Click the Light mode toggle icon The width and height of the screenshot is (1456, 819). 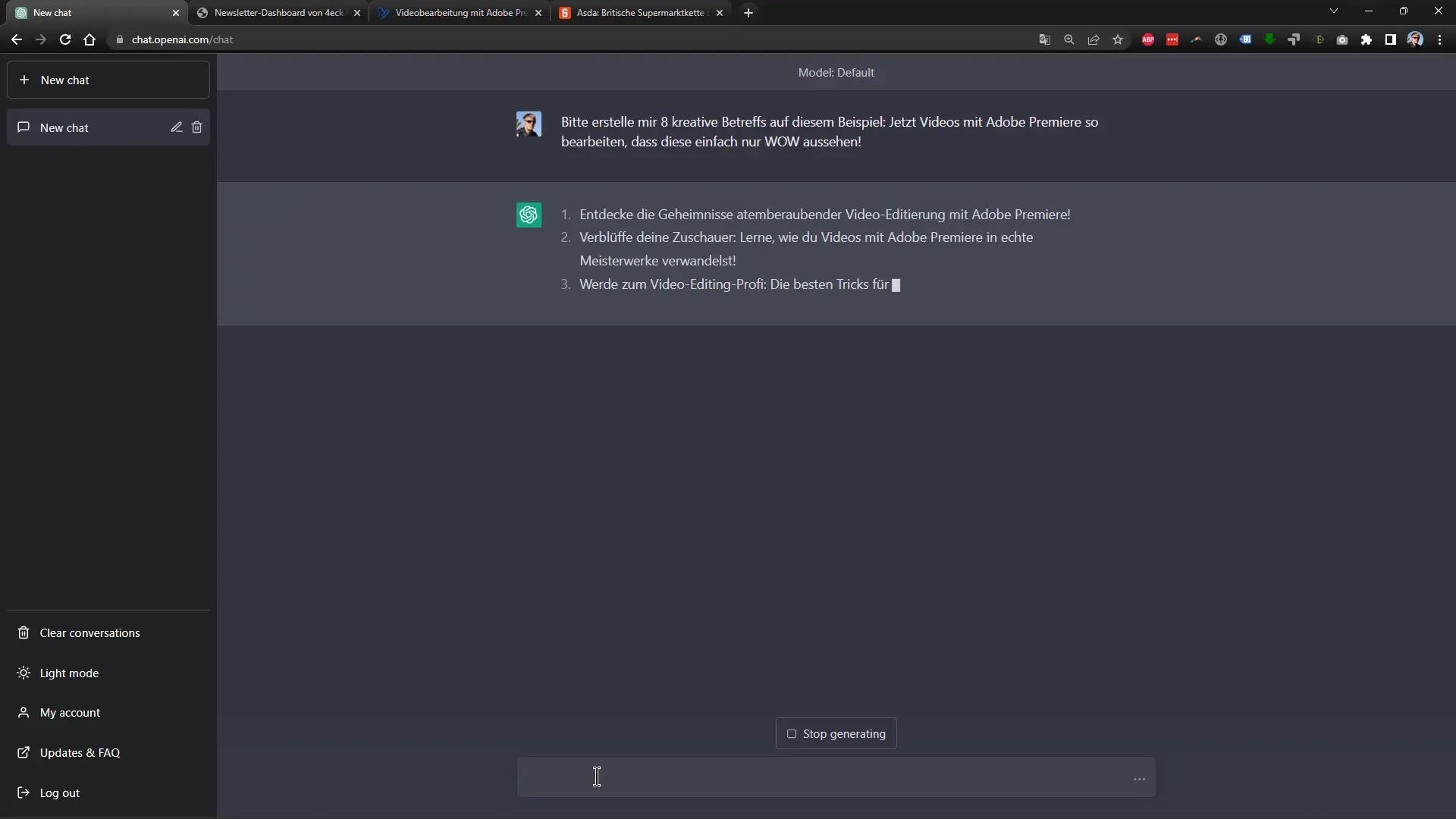coord(23,672)
